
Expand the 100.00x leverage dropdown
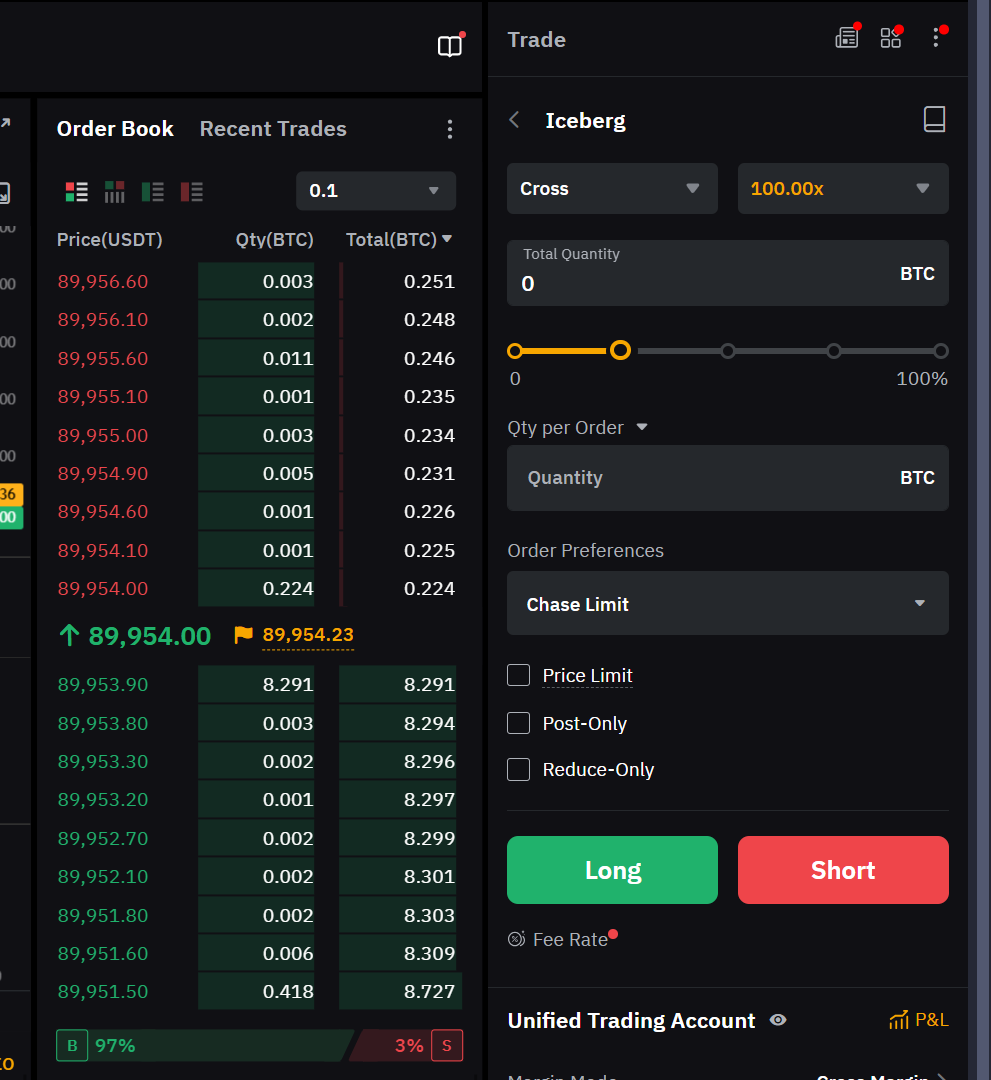click(x=842, y=189)
